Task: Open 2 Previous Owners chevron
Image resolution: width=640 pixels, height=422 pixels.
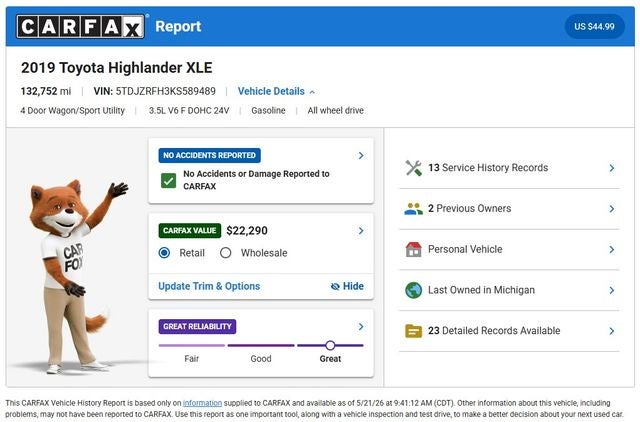Action: (x=611, y=209)
